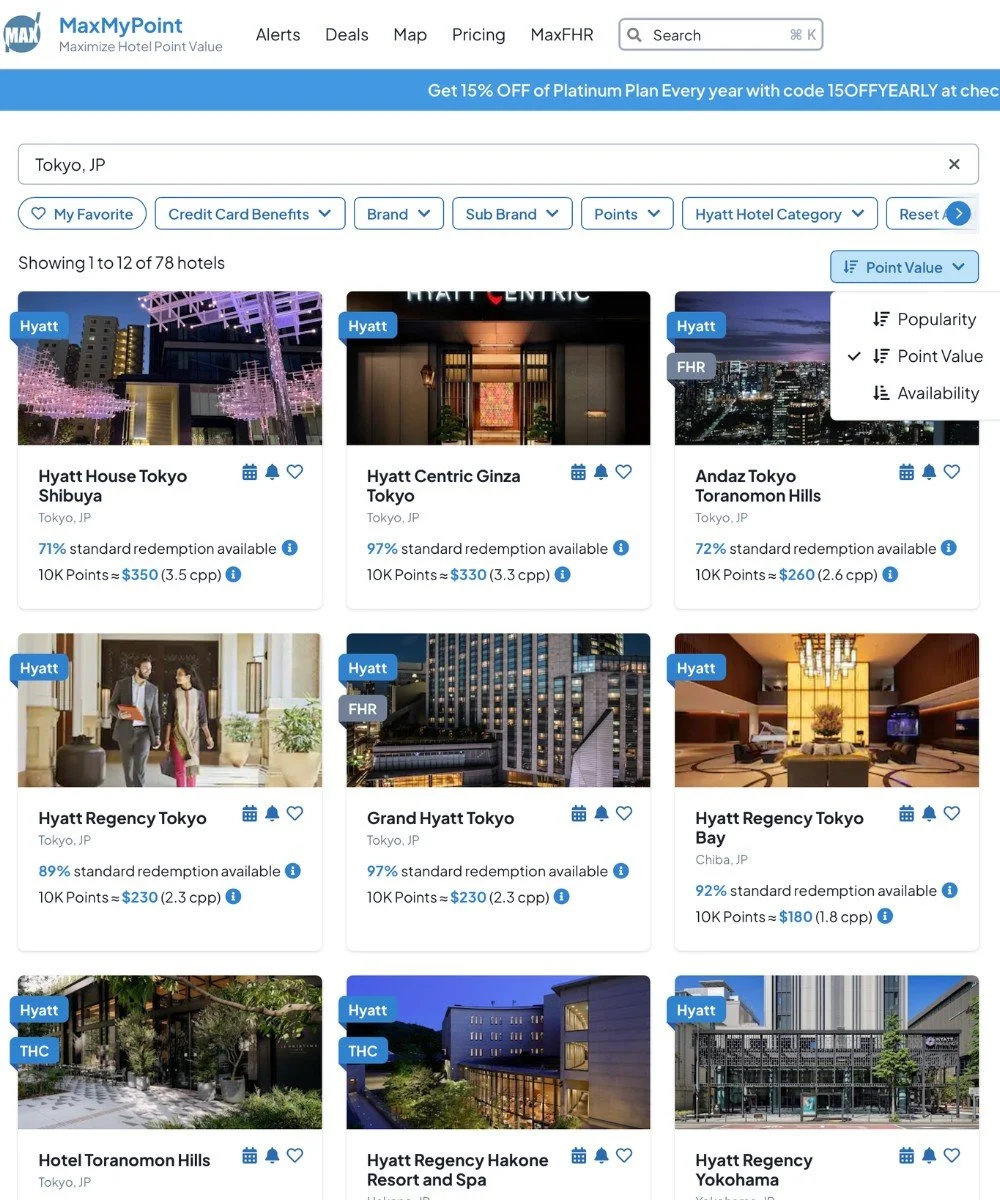Open Hyatt Regency Yokohama hotel title
Image resolution: width=1000 pixels, height=1200 pixels.
tap(754, 1170)
